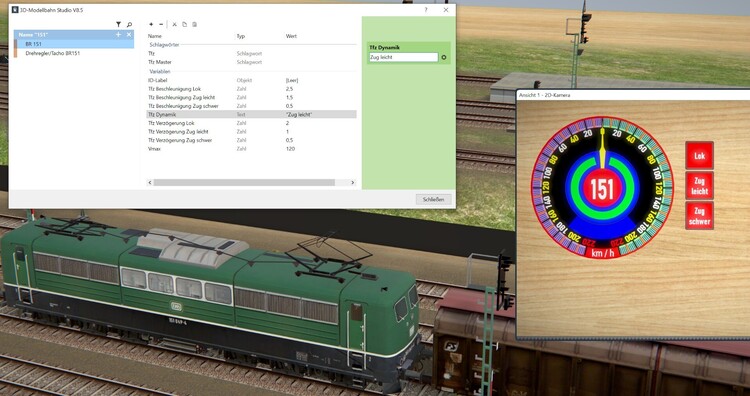This screenshot has height=396, width=750.
Task: Click the copy icon in the variables toolbar
Action: click(185, 24)
